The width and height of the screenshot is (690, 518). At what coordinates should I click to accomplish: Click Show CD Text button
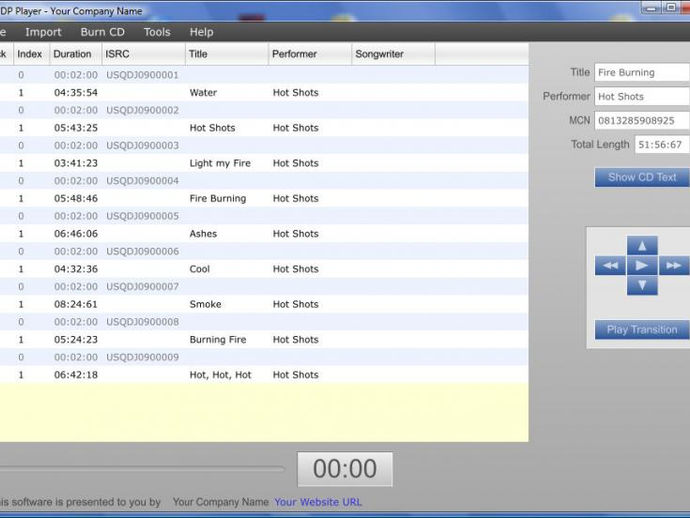642,177
